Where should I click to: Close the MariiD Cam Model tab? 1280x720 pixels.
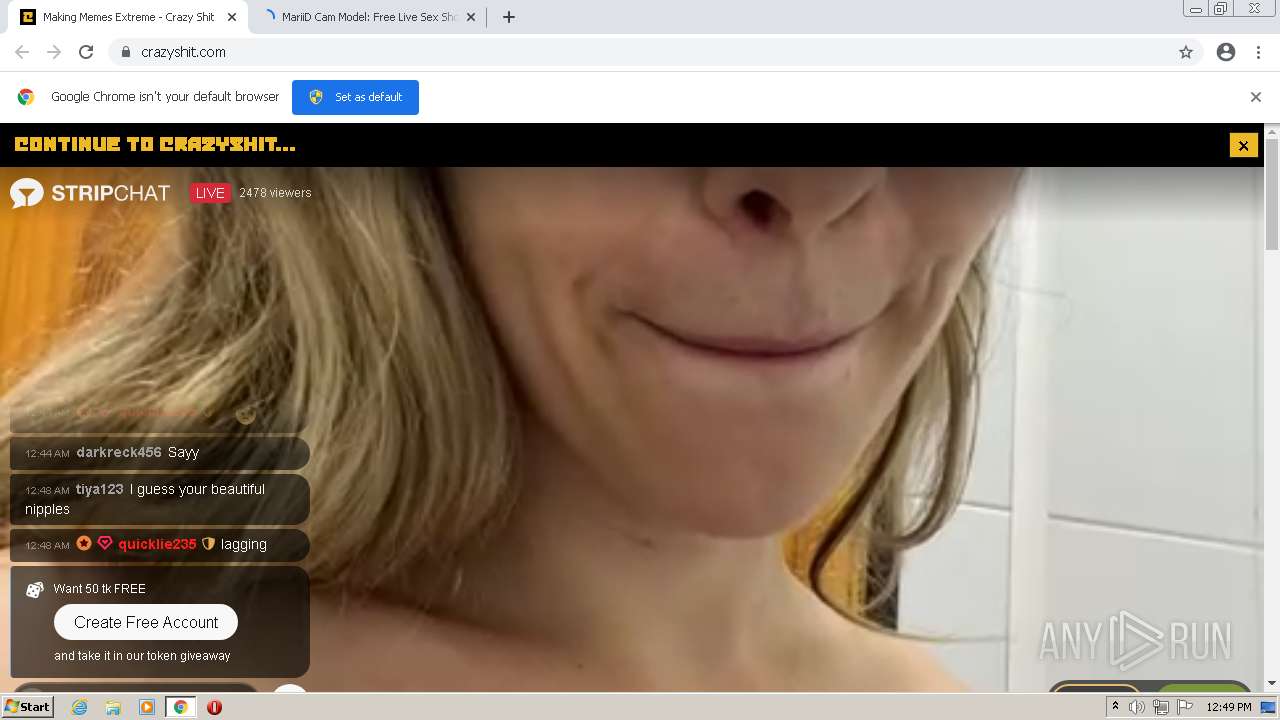coord(471,17)
